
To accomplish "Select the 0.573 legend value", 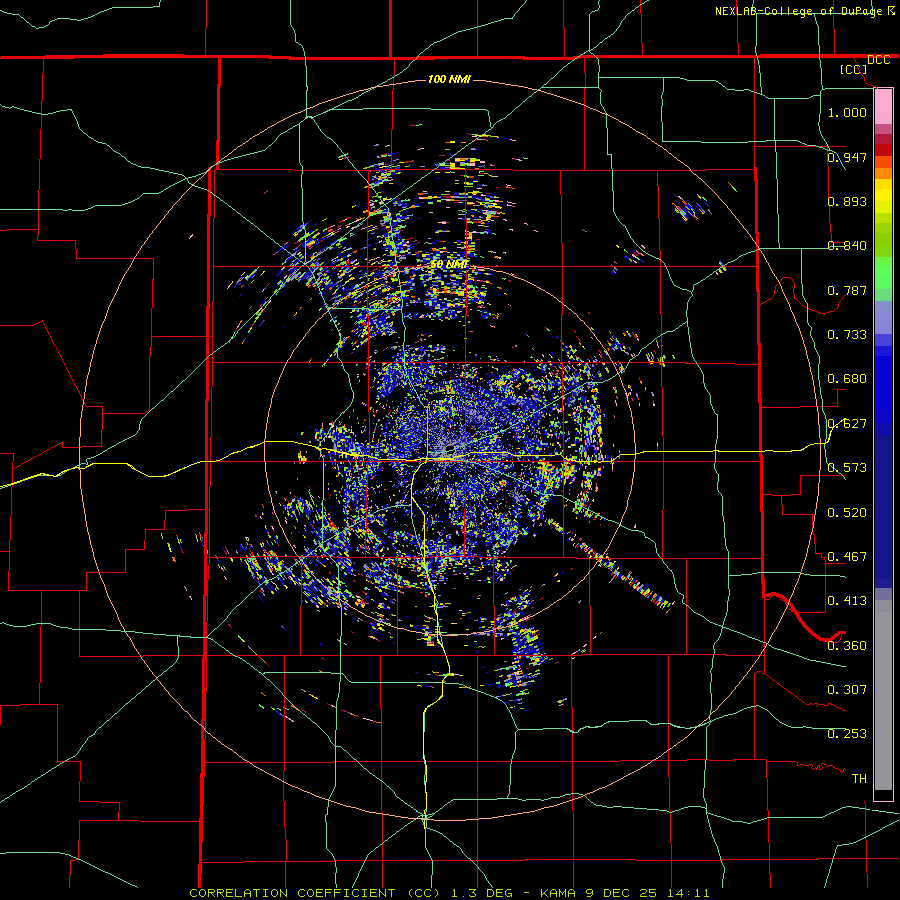I will [x=847, y=468].
